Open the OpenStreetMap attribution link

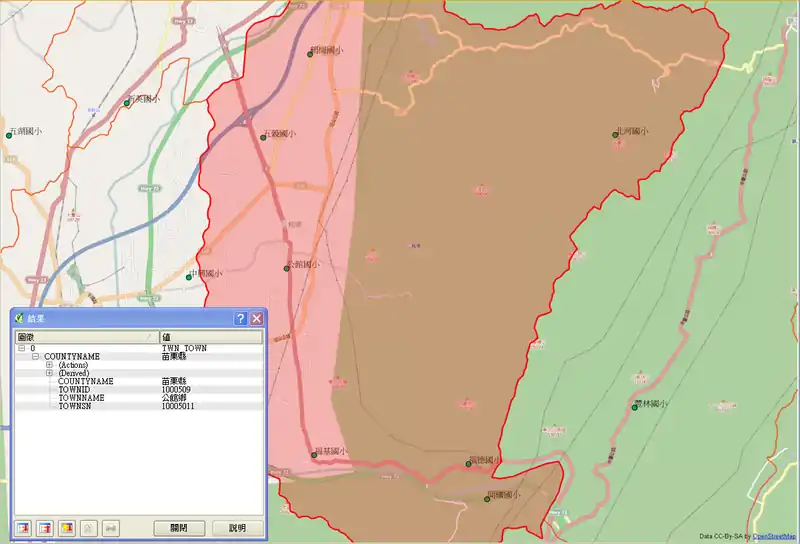tap(774, 536)
